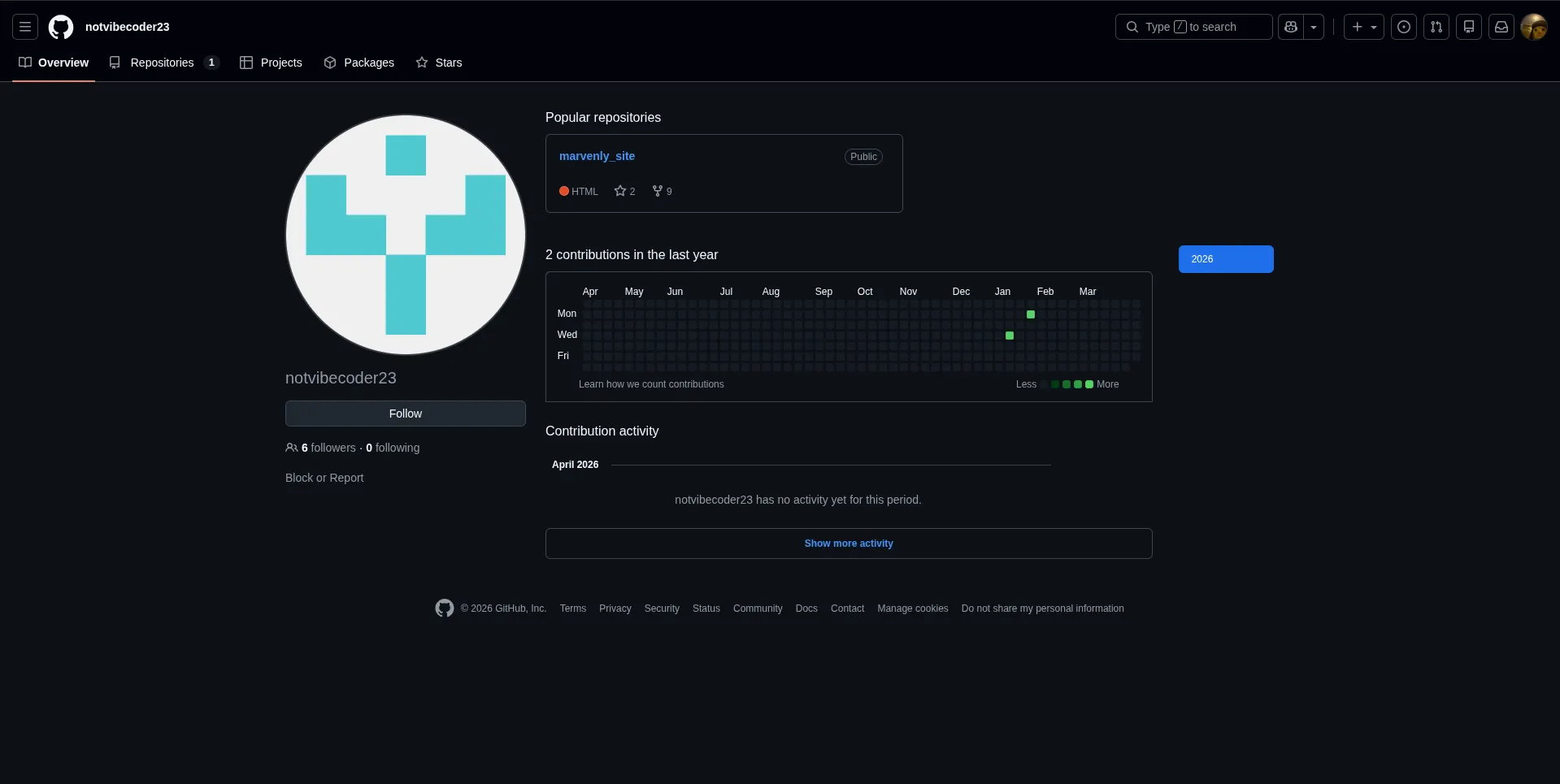Click the orange HTML language dot

tap(564, 191)
